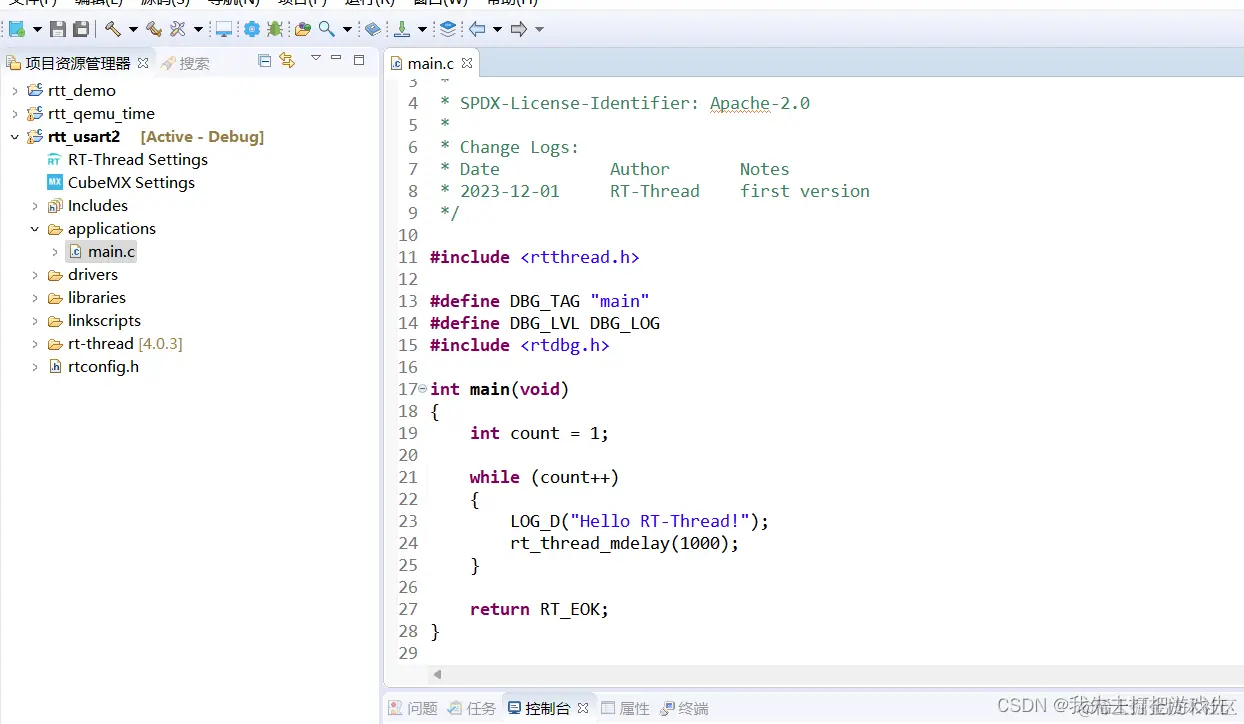
Task: Click the "return RT_EOK;" code line
Action: (x=539, y=609)
